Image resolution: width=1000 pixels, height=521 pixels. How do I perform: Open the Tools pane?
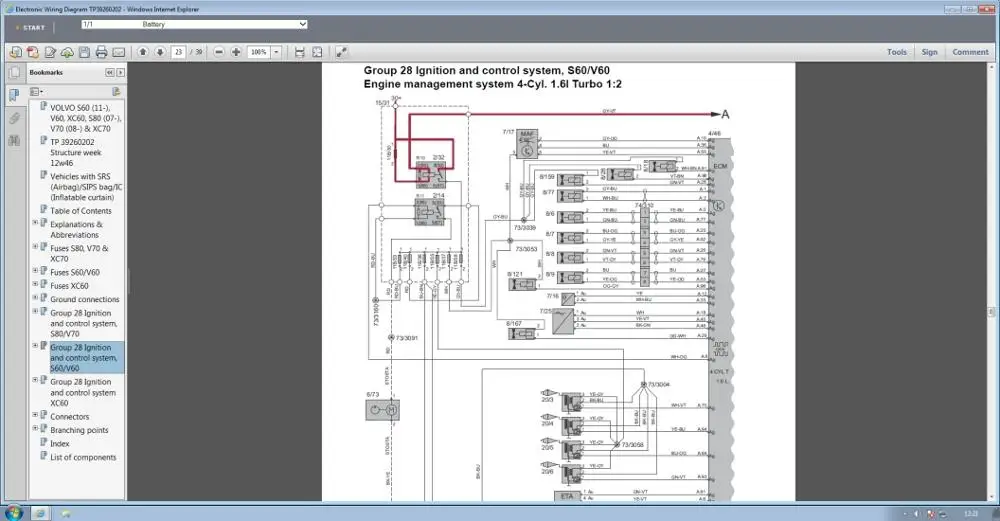897,52
